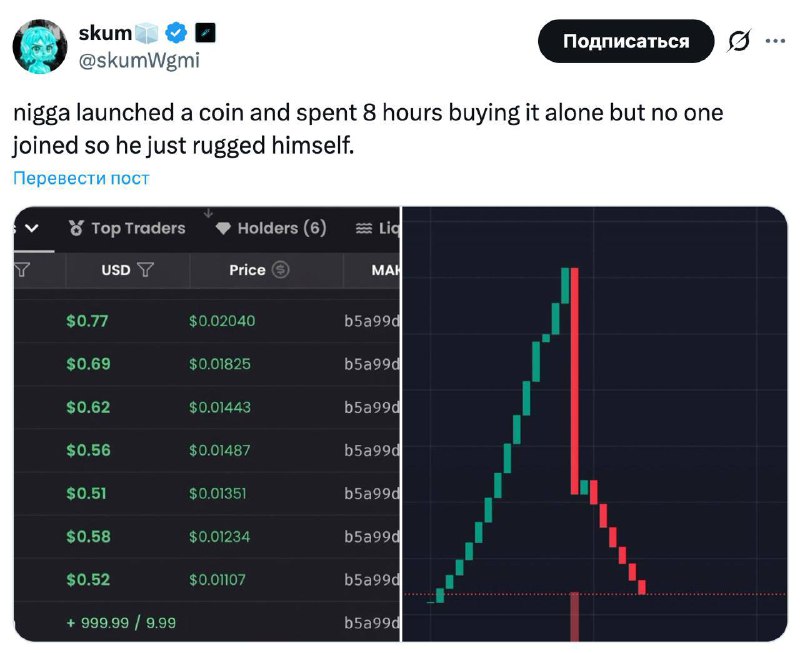Click the $0.02040 price cell
The height and width of the screenshot is (653, 800).
pos(222,321)
